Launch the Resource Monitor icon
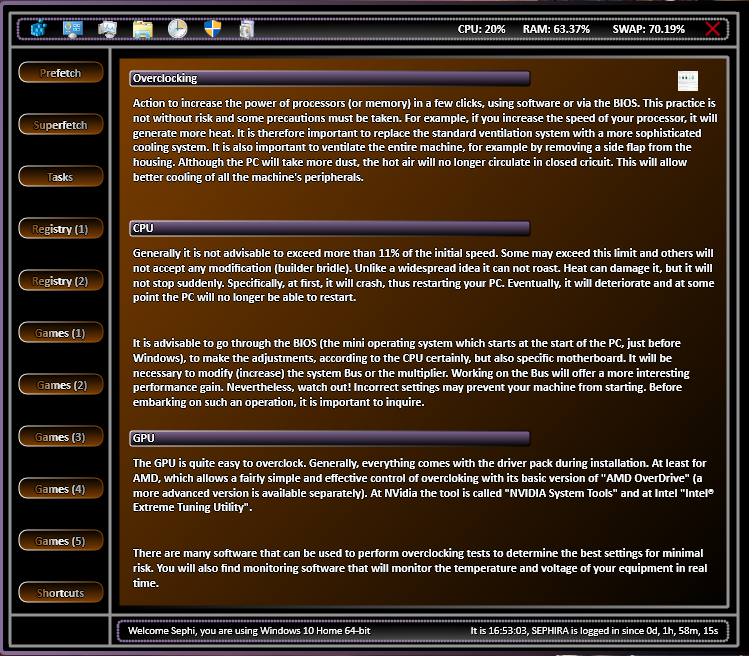749x656 pixels. pos(107,29)
